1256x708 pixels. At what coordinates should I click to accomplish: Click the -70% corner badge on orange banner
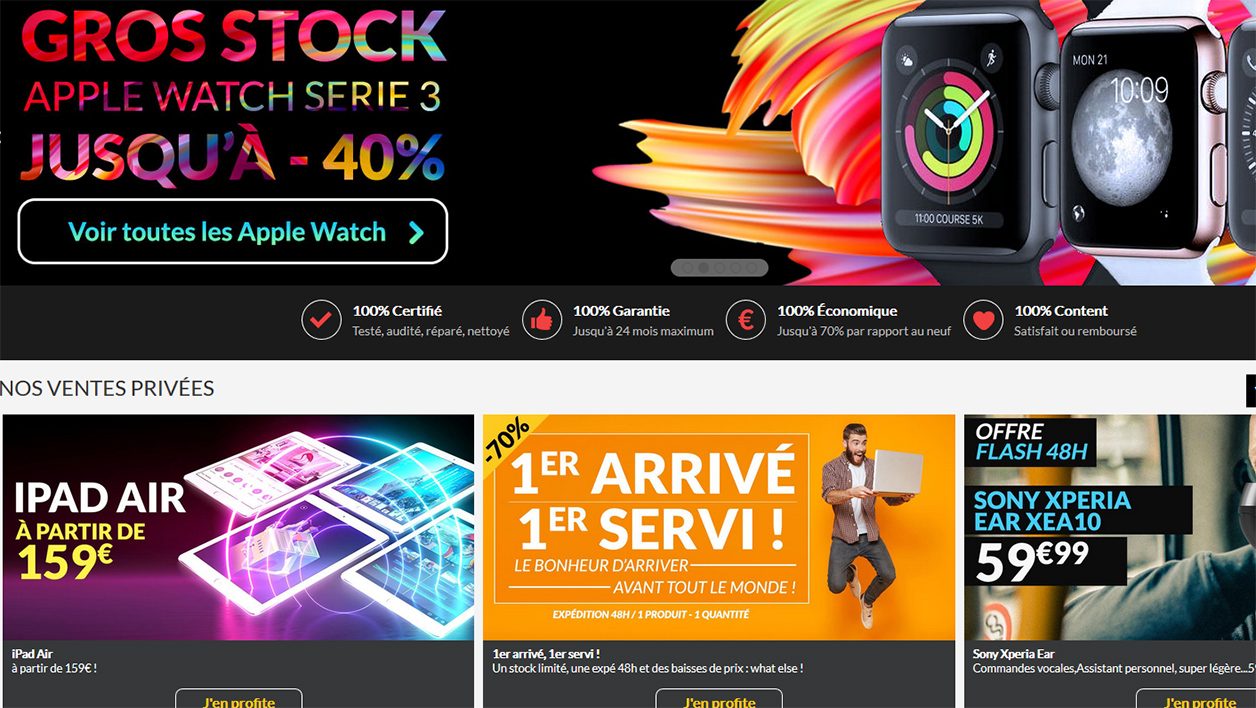508,441
